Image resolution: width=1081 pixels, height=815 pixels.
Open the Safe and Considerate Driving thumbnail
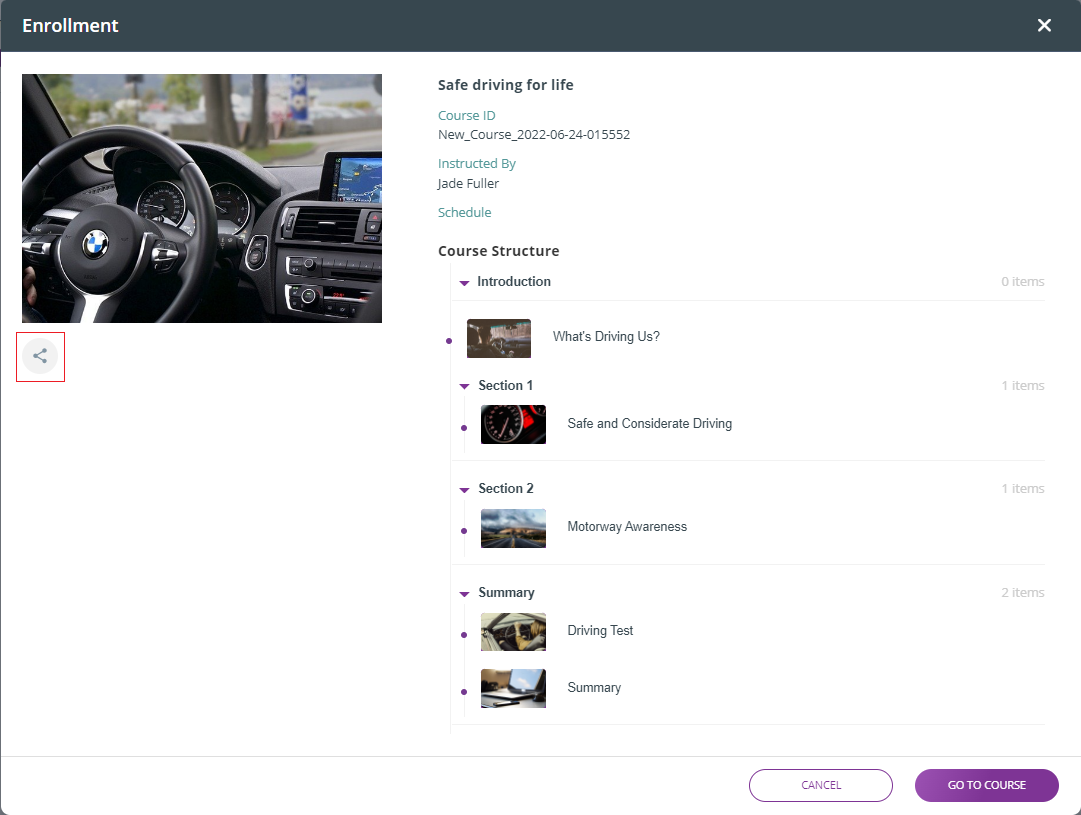(513, 424)
